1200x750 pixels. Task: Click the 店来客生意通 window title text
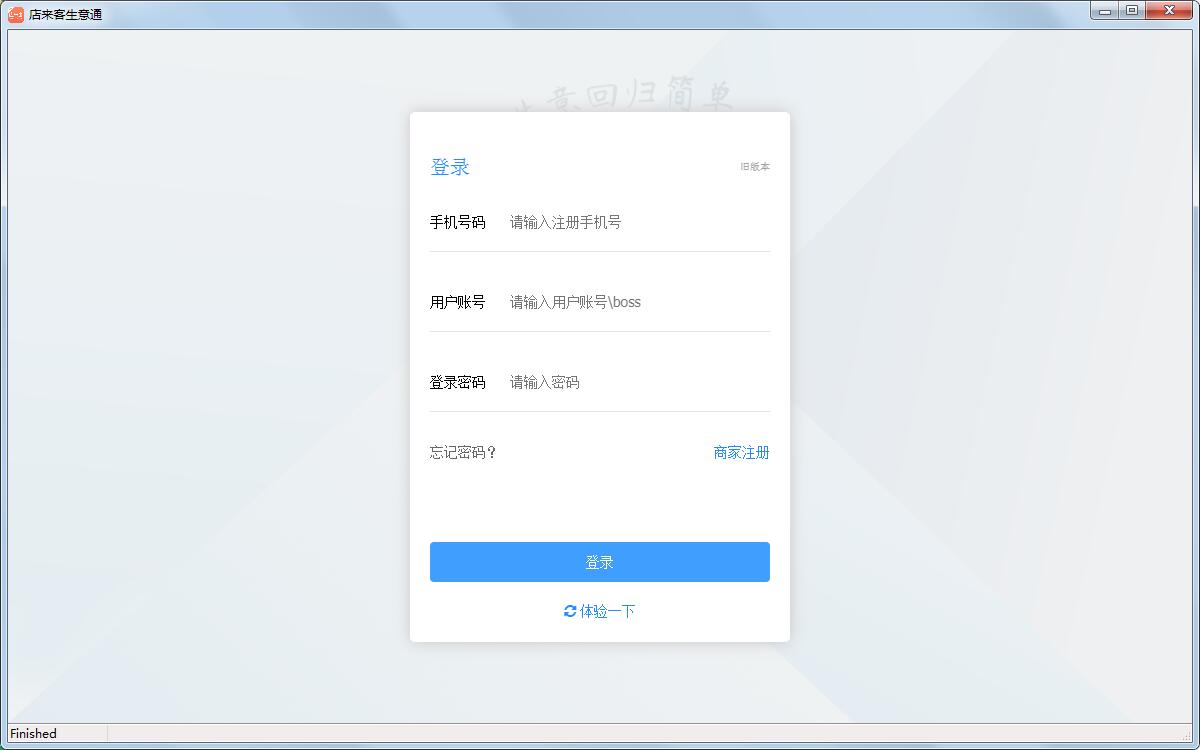(65, 15)
